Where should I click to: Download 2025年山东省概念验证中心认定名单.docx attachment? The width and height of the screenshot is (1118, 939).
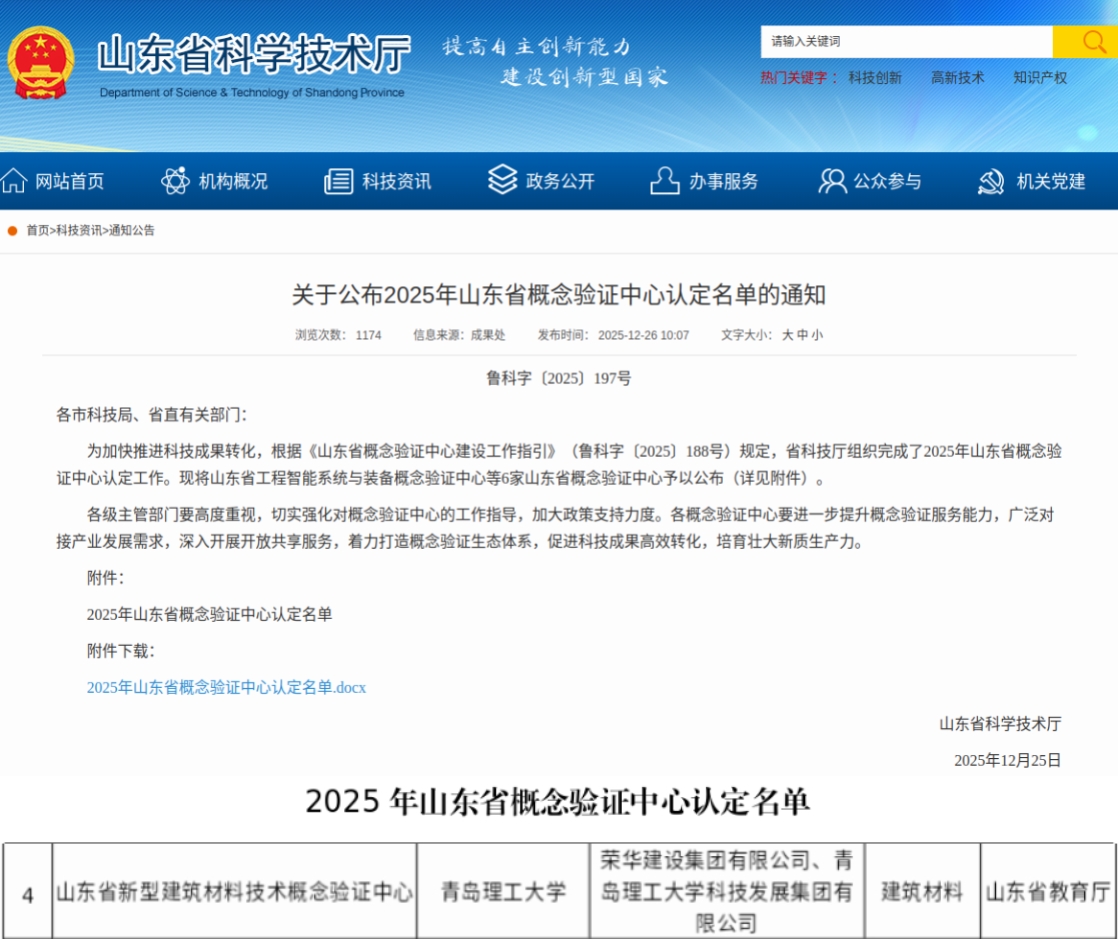226,688
